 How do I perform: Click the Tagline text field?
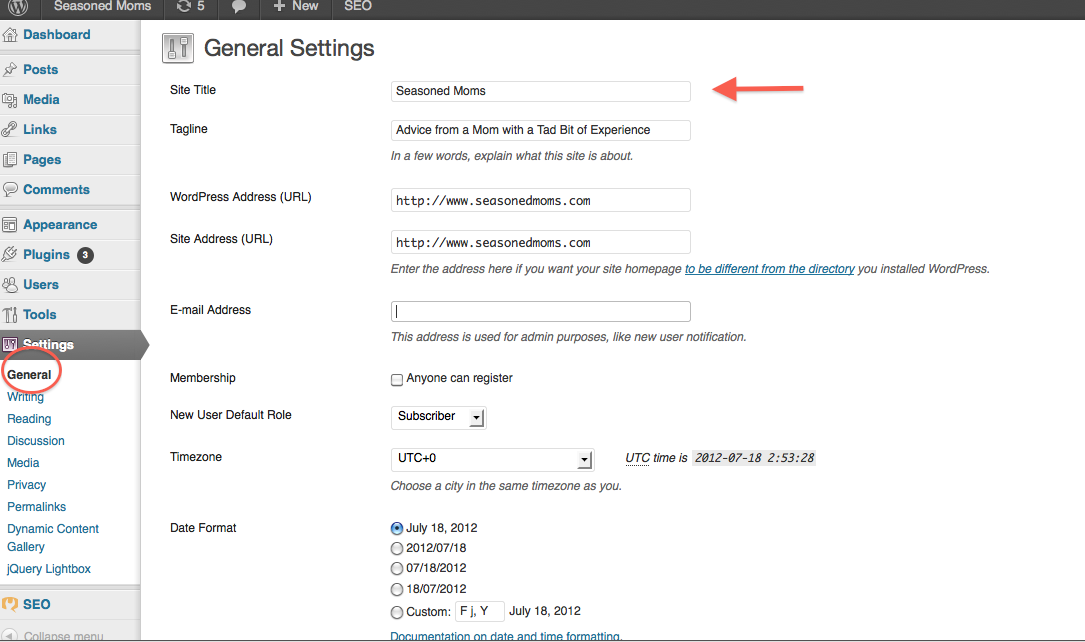[x=540, y=130]
